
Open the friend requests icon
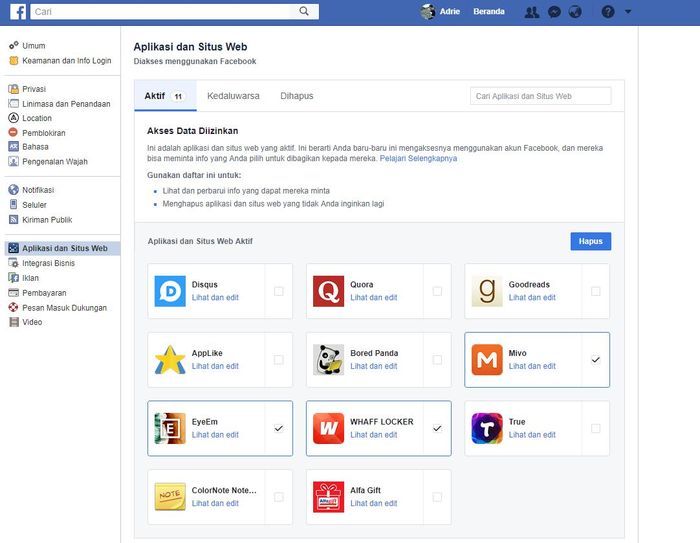point(532,12)
